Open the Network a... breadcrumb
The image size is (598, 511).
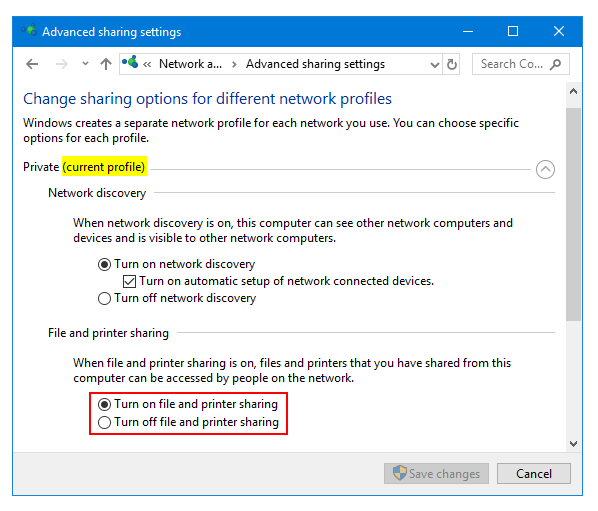(190, 64)
